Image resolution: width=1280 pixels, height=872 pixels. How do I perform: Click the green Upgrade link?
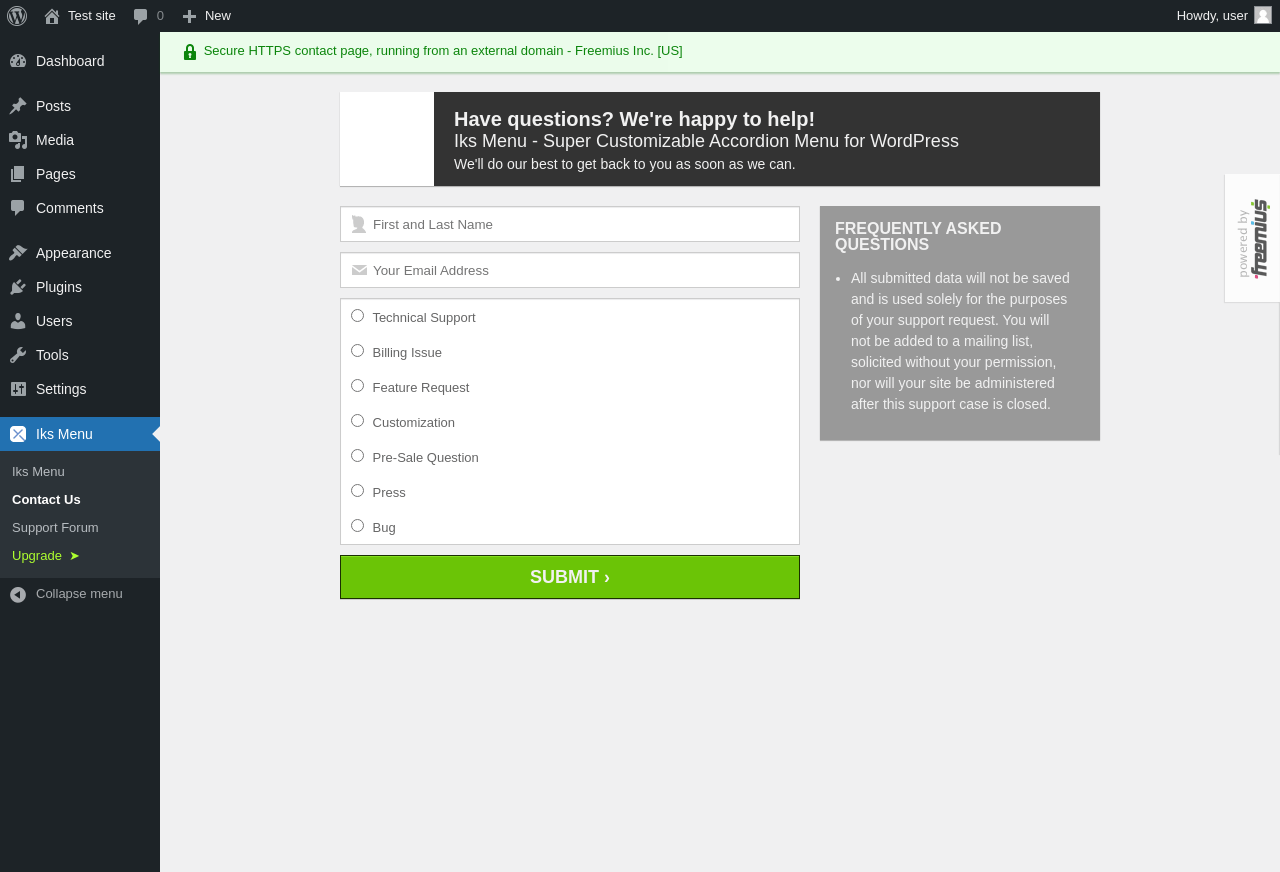[x=46, y=556]
